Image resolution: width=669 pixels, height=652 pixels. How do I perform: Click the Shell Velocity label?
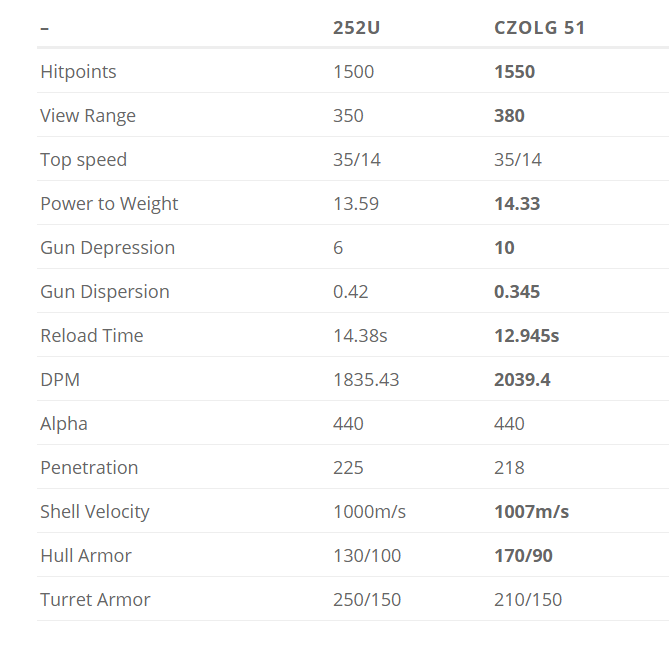(x=95, y=512)
